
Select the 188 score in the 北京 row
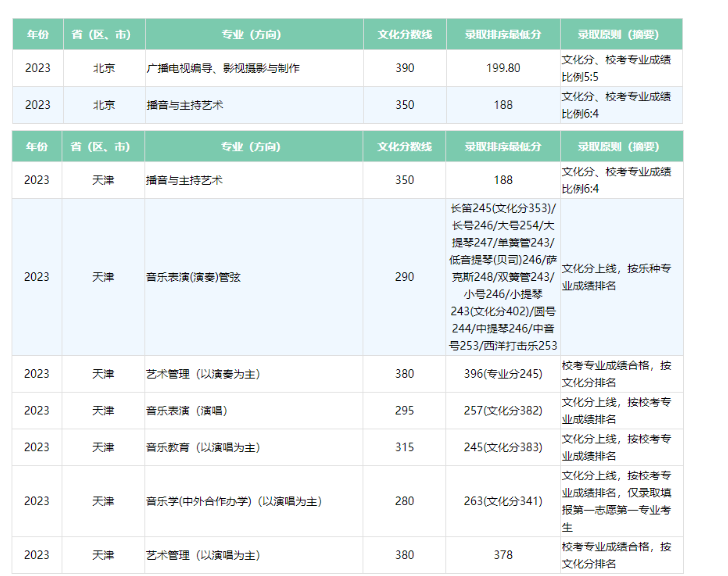[503, 105]
